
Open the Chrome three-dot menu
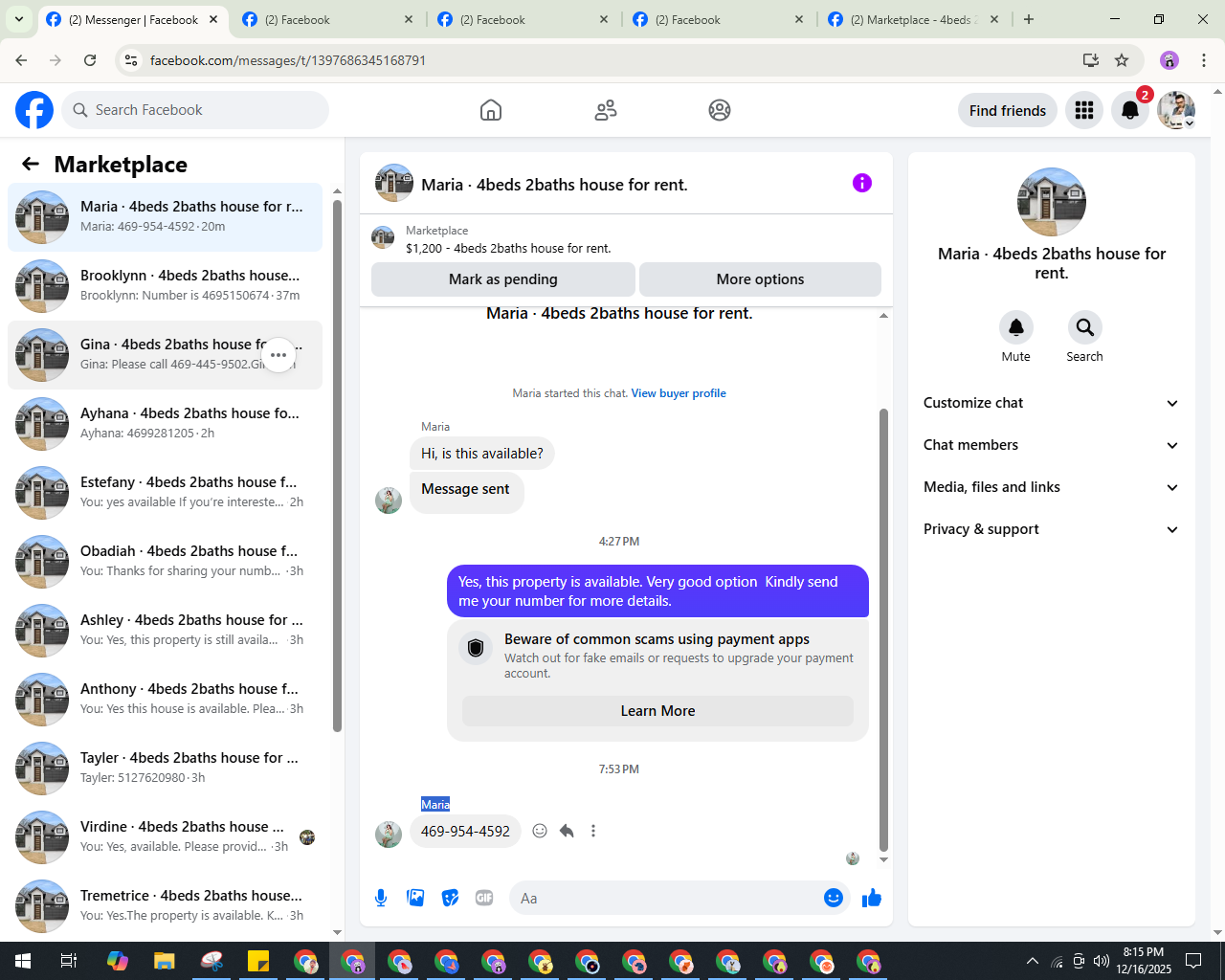[1204, 60]
